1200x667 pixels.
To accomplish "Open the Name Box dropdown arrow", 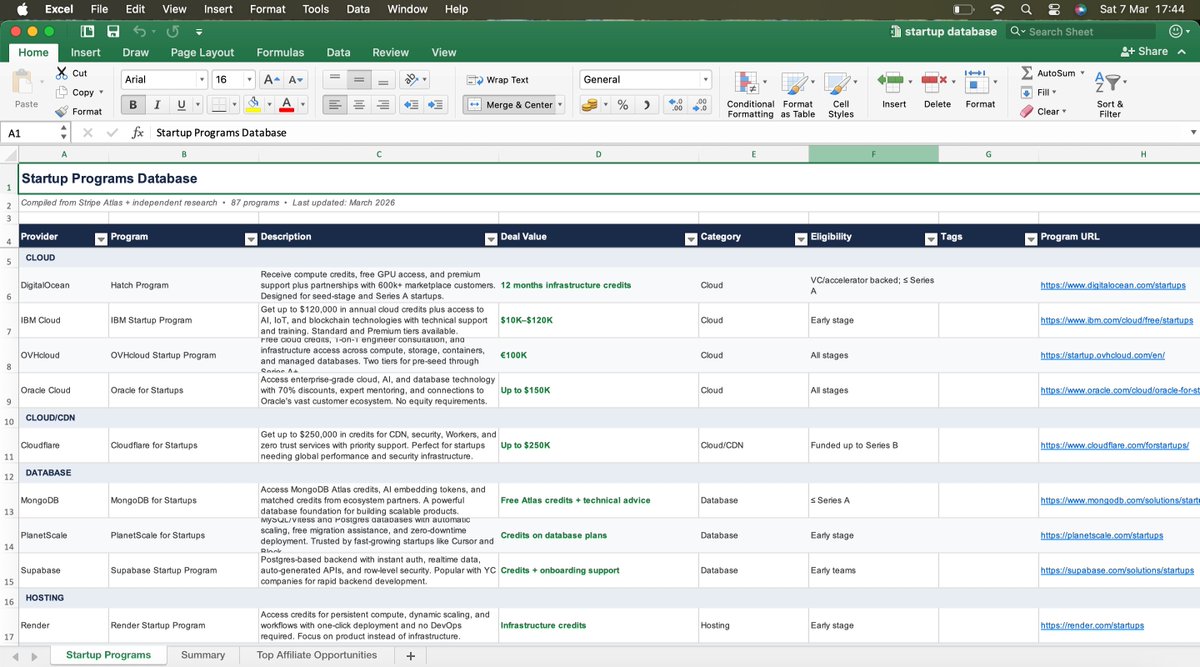I will [x=62, y=132].
